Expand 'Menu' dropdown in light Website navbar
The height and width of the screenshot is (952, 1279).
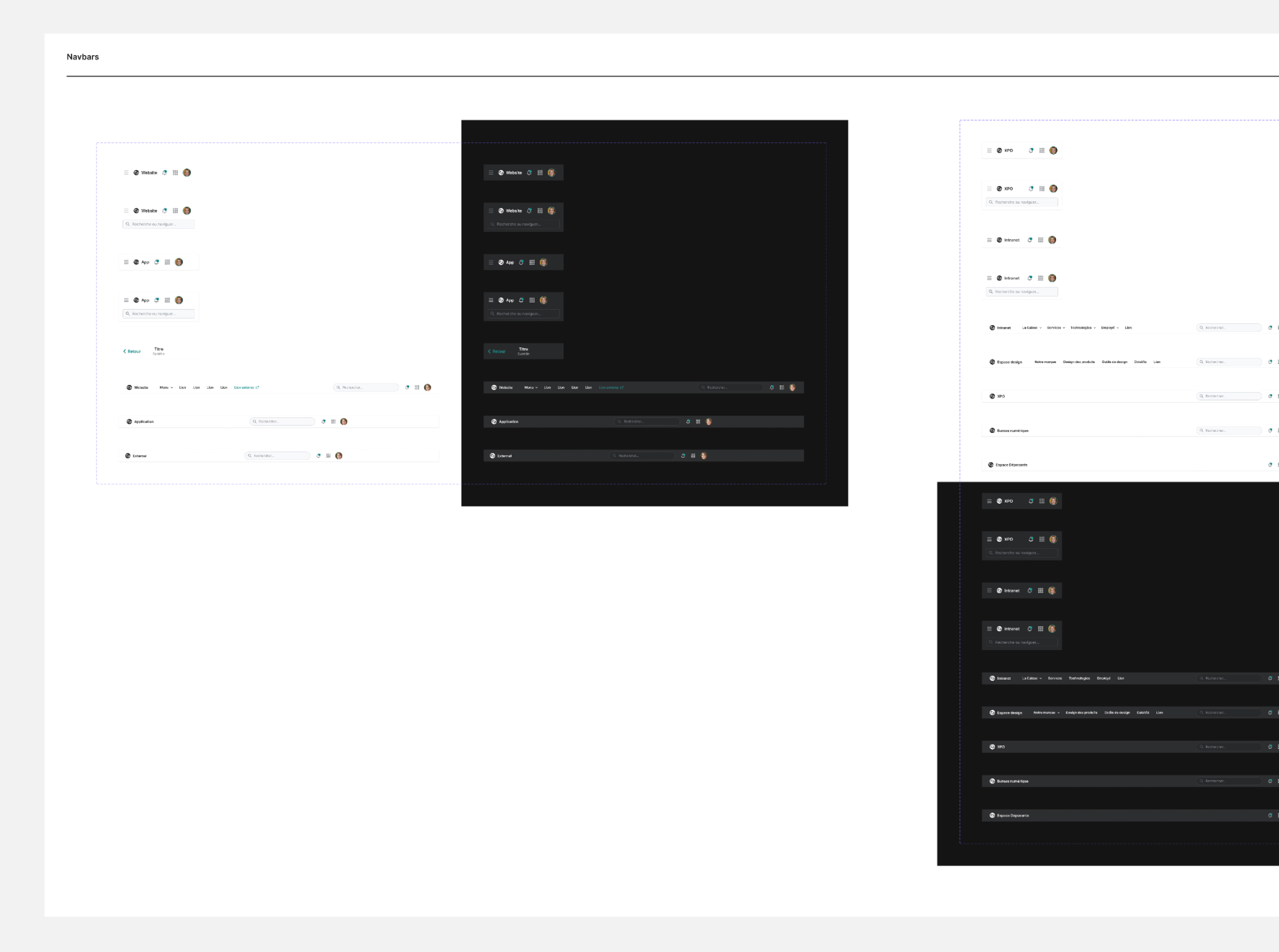coord(166,388)
